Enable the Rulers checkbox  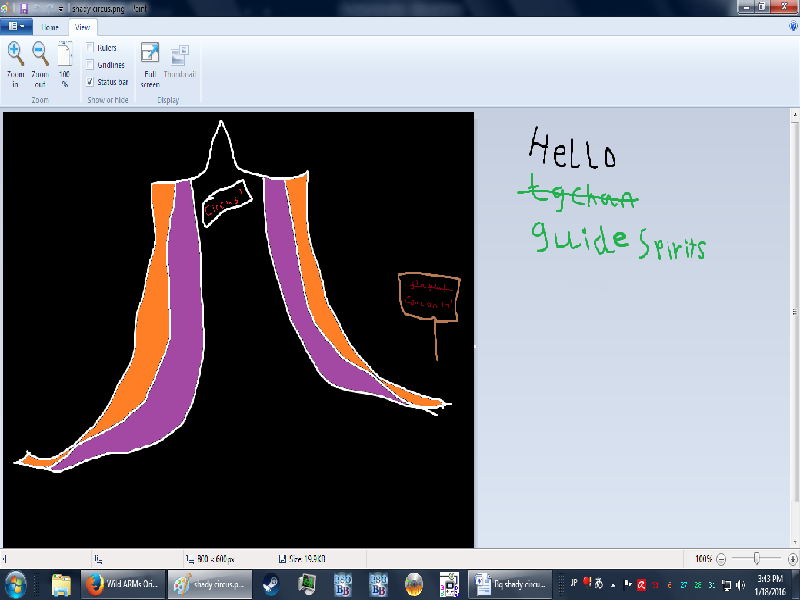[x=91, y=47]
